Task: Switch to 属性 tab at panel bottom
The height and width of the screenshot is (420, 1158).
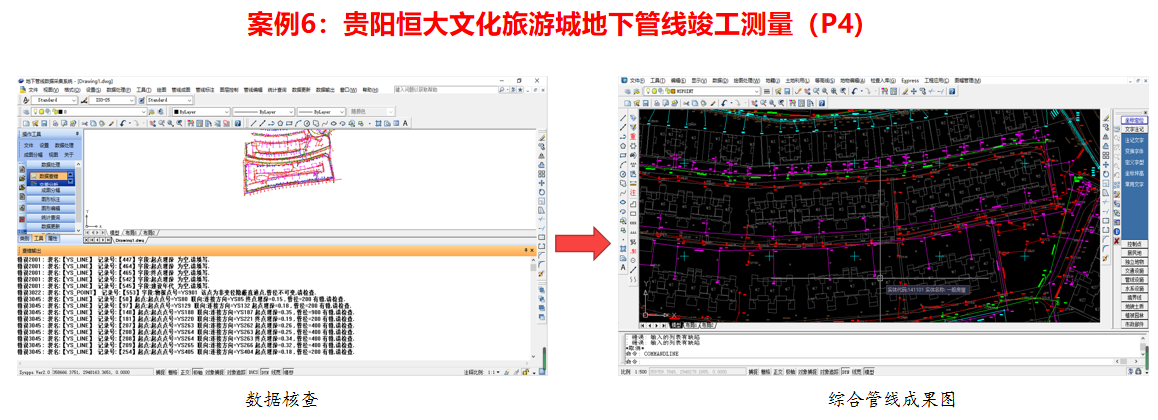Action: coord(52,238)
